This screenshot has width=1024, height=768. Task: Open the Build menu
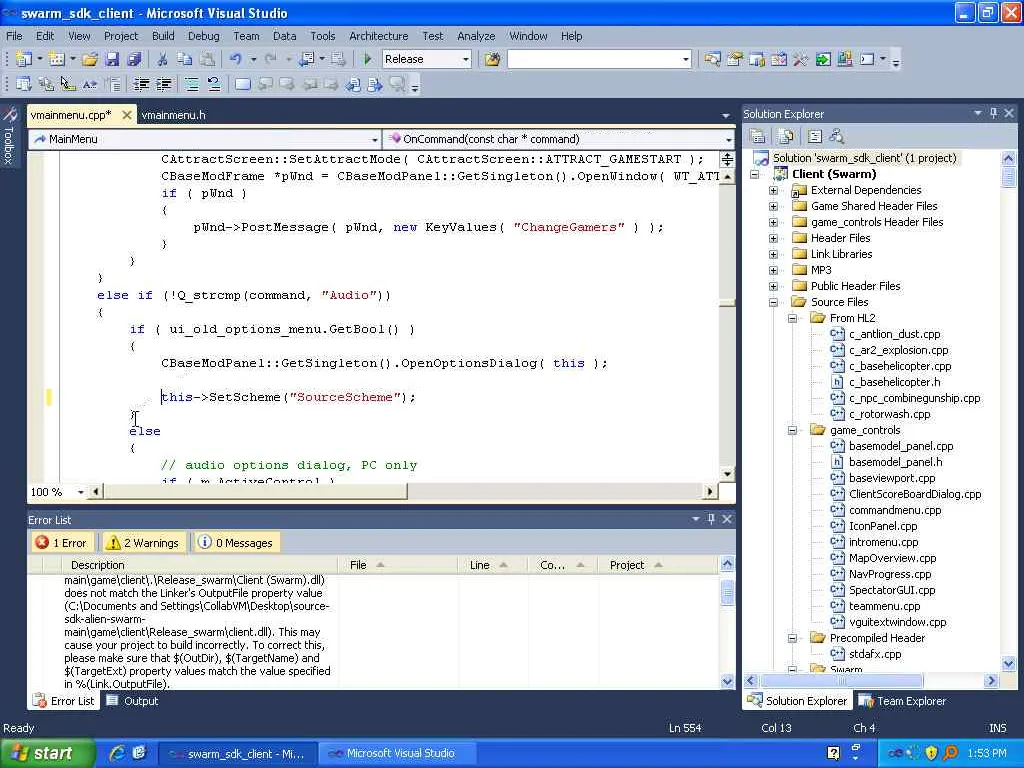click(163, 36)
